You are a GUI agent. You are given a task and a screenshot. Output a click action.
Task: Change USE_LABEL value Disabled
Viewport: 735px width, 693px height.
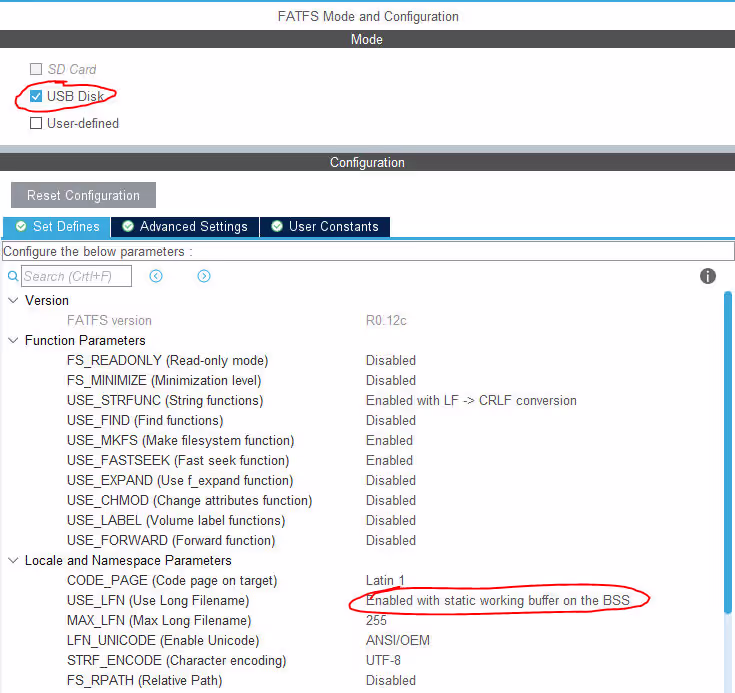point(391,520)
